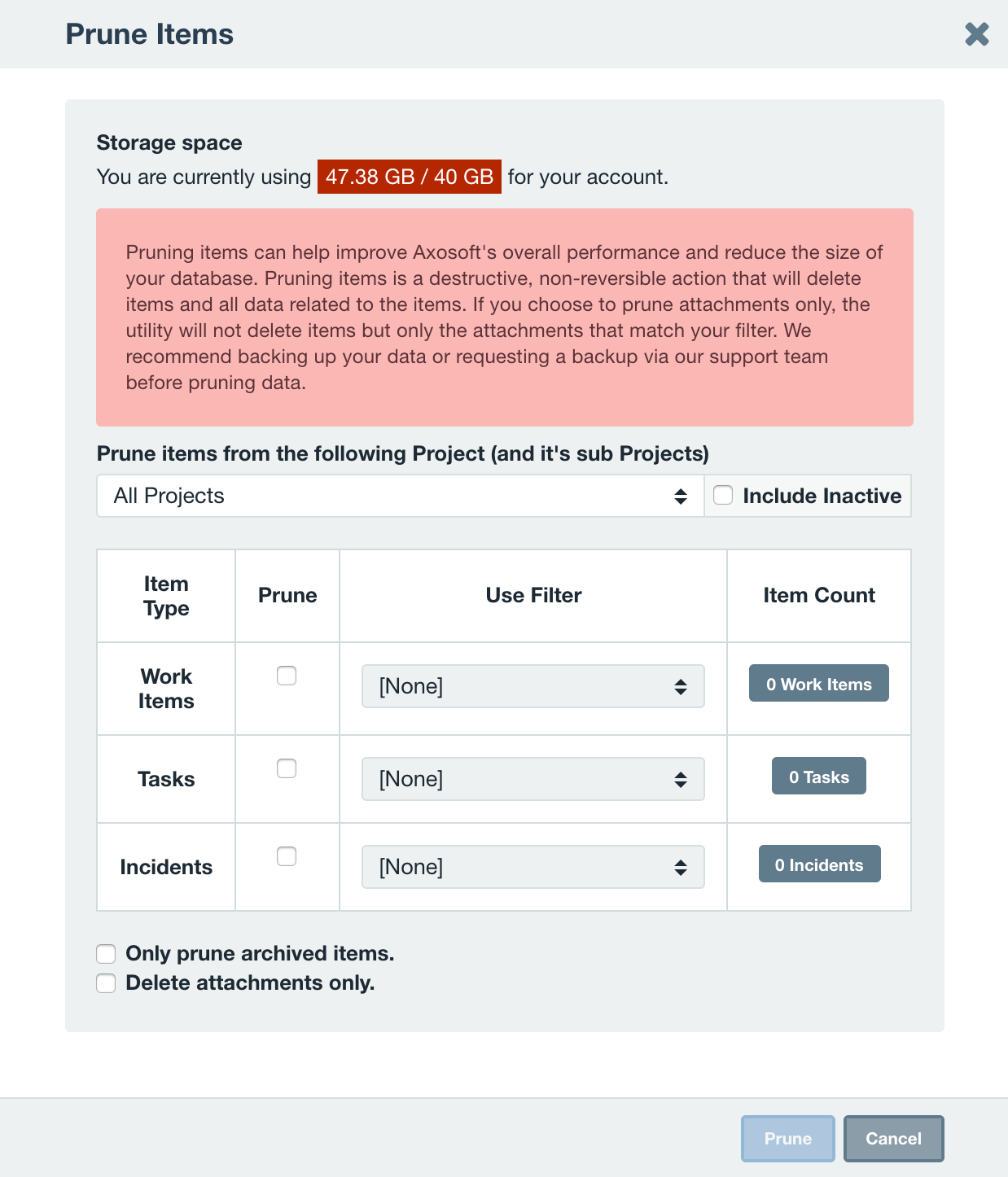Open the All Projects dropdown

(401, 496)
